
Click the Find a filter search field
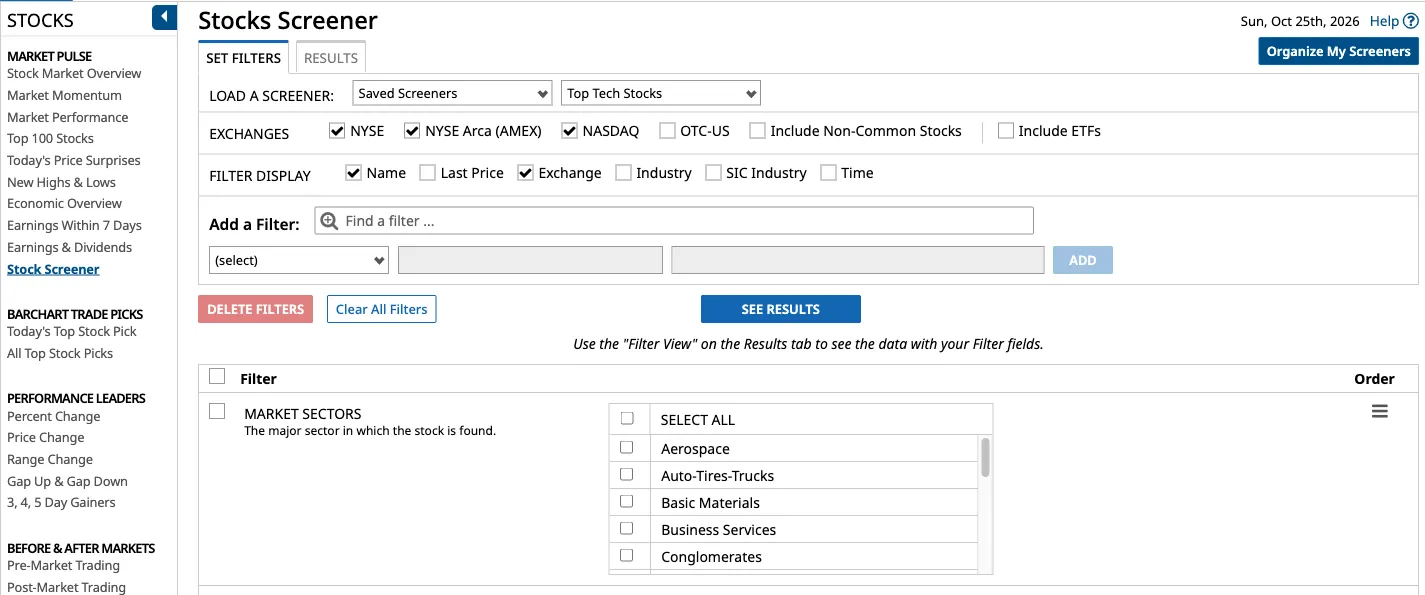(x=674, y=221)
